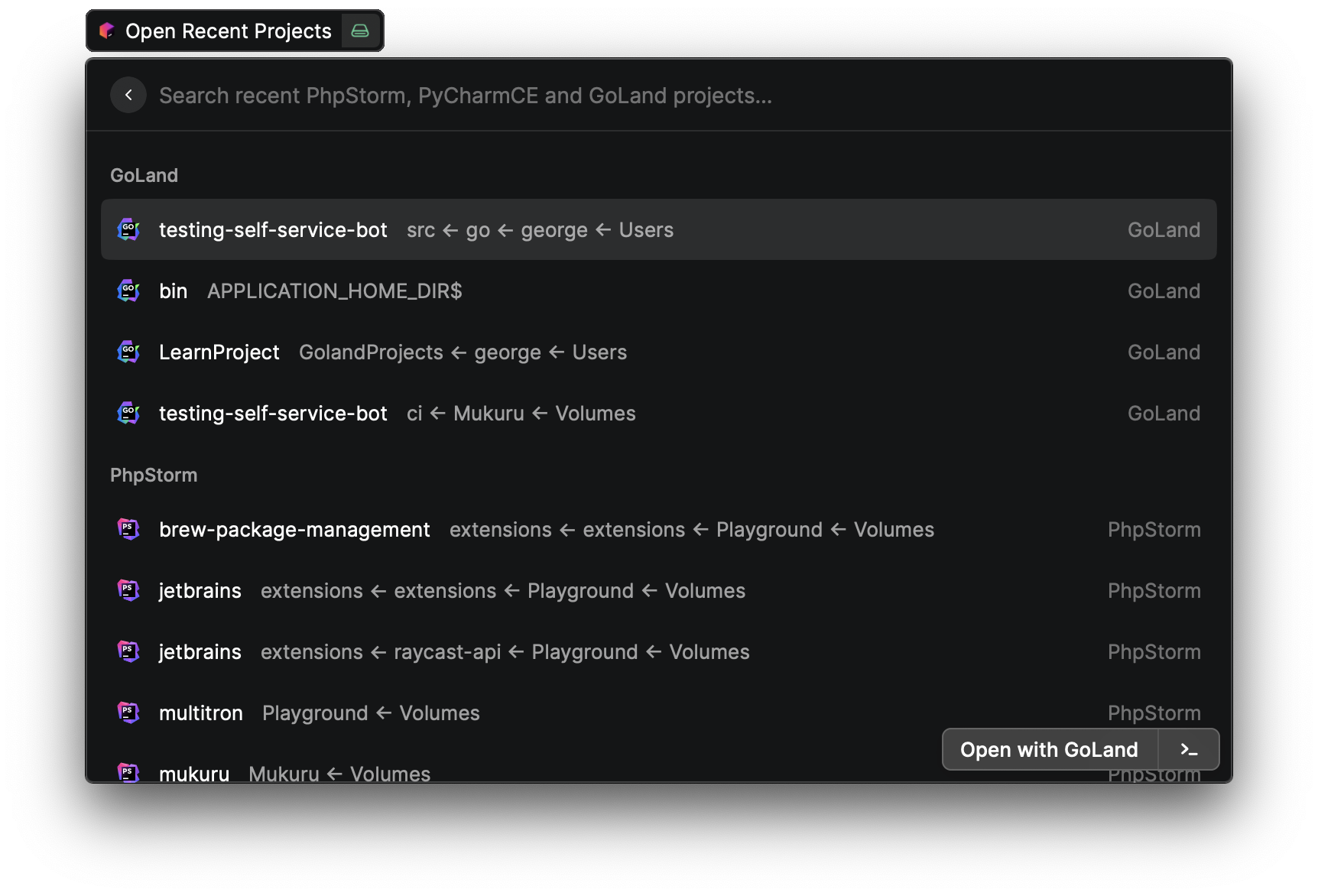Click the GoLand section header
Viewport: 1318px width, 896px height.
click(144, 175)
